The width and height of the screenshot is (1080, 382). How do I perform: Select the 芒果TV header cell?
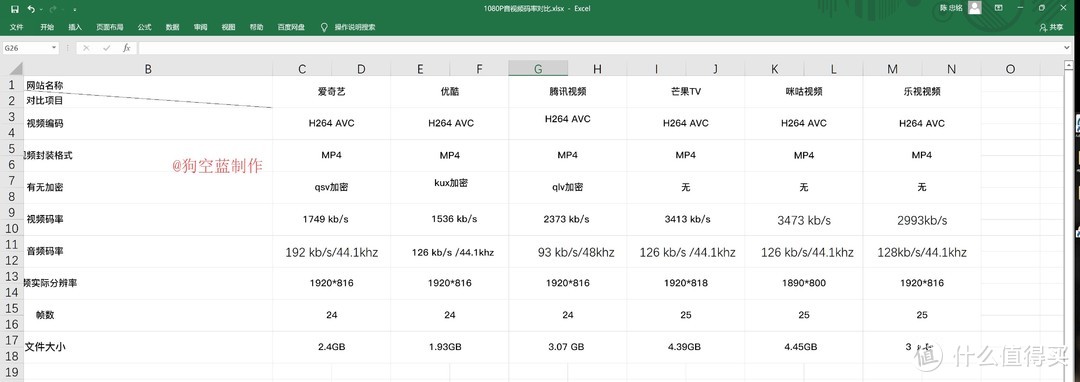point(686,92)
